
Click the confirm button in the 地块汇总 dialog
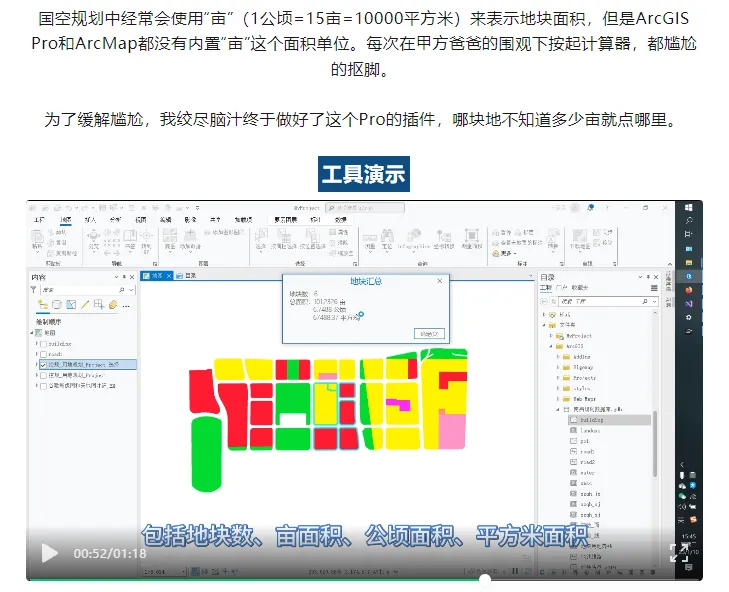coord(429,334)
